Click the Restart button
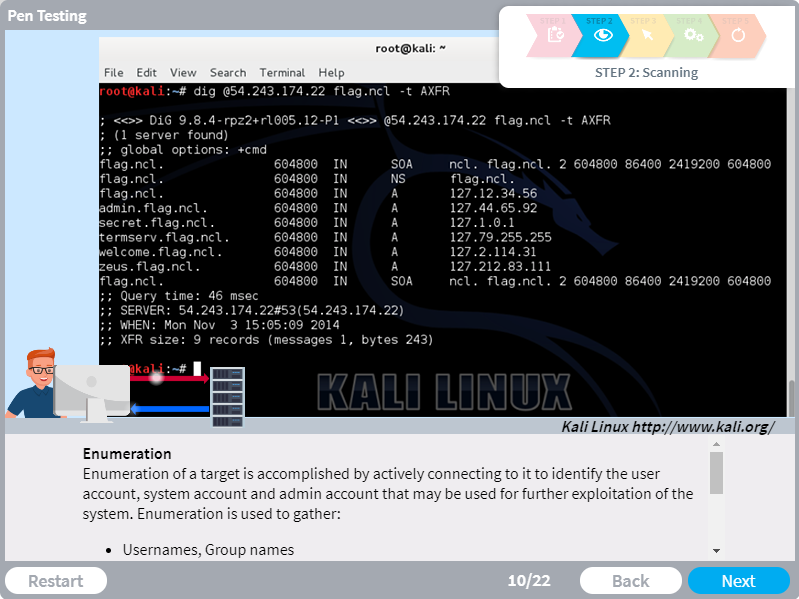Screen dimensions: 799x599 [x=56, y=581]
